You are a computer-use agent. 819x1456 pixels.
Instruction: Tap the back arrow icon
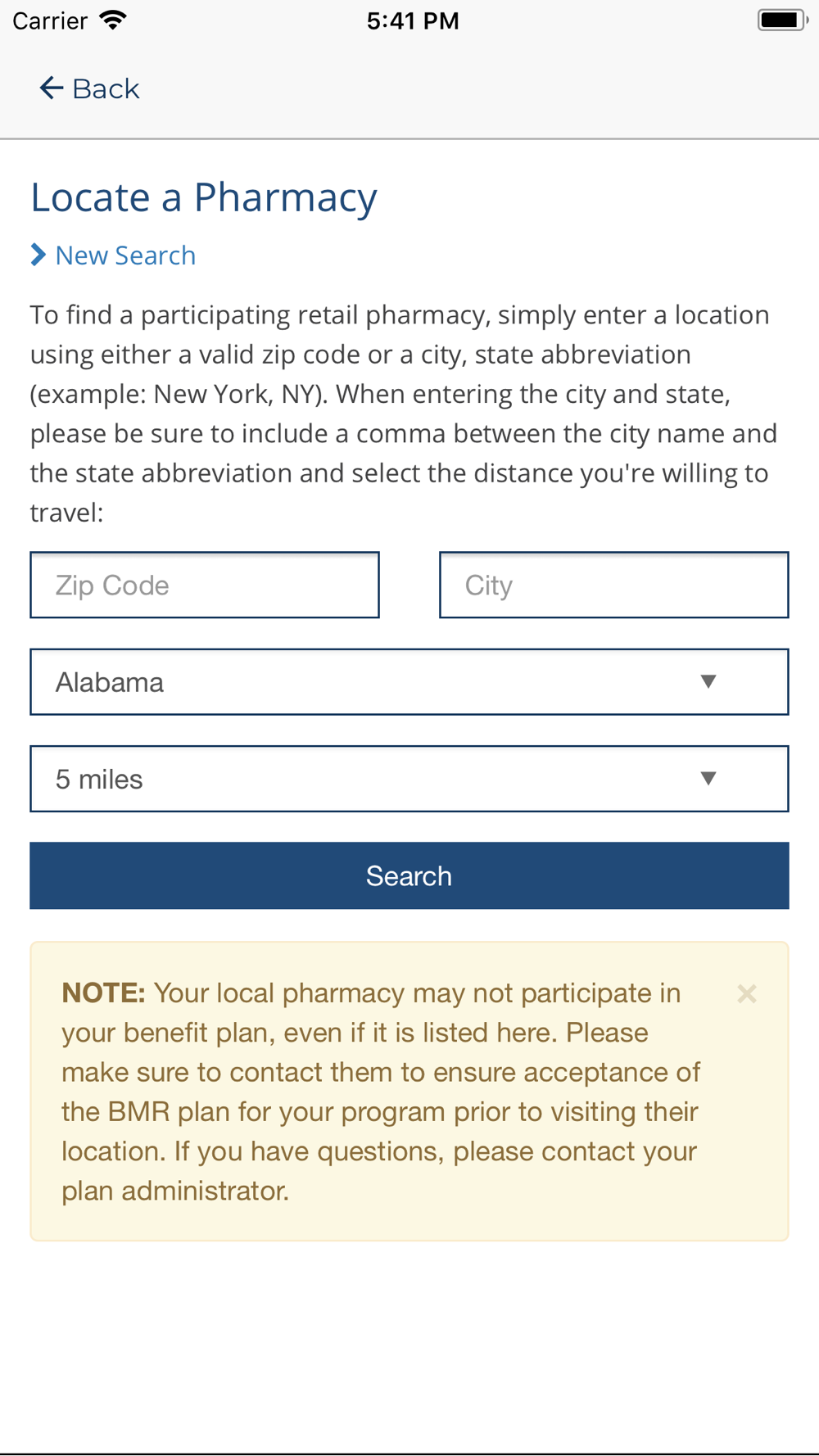point(51,88)
